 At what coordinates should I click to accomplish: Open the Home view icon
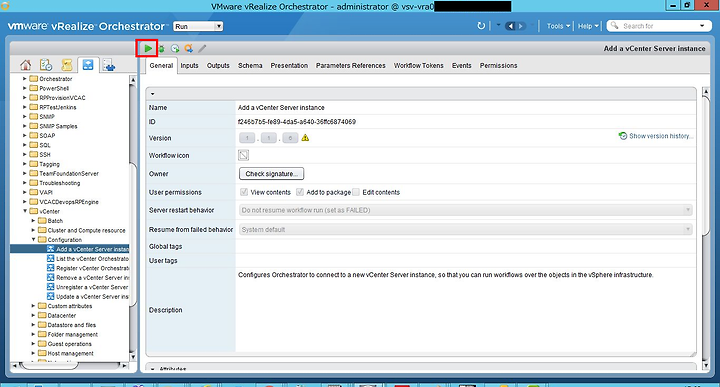[26, 65]
